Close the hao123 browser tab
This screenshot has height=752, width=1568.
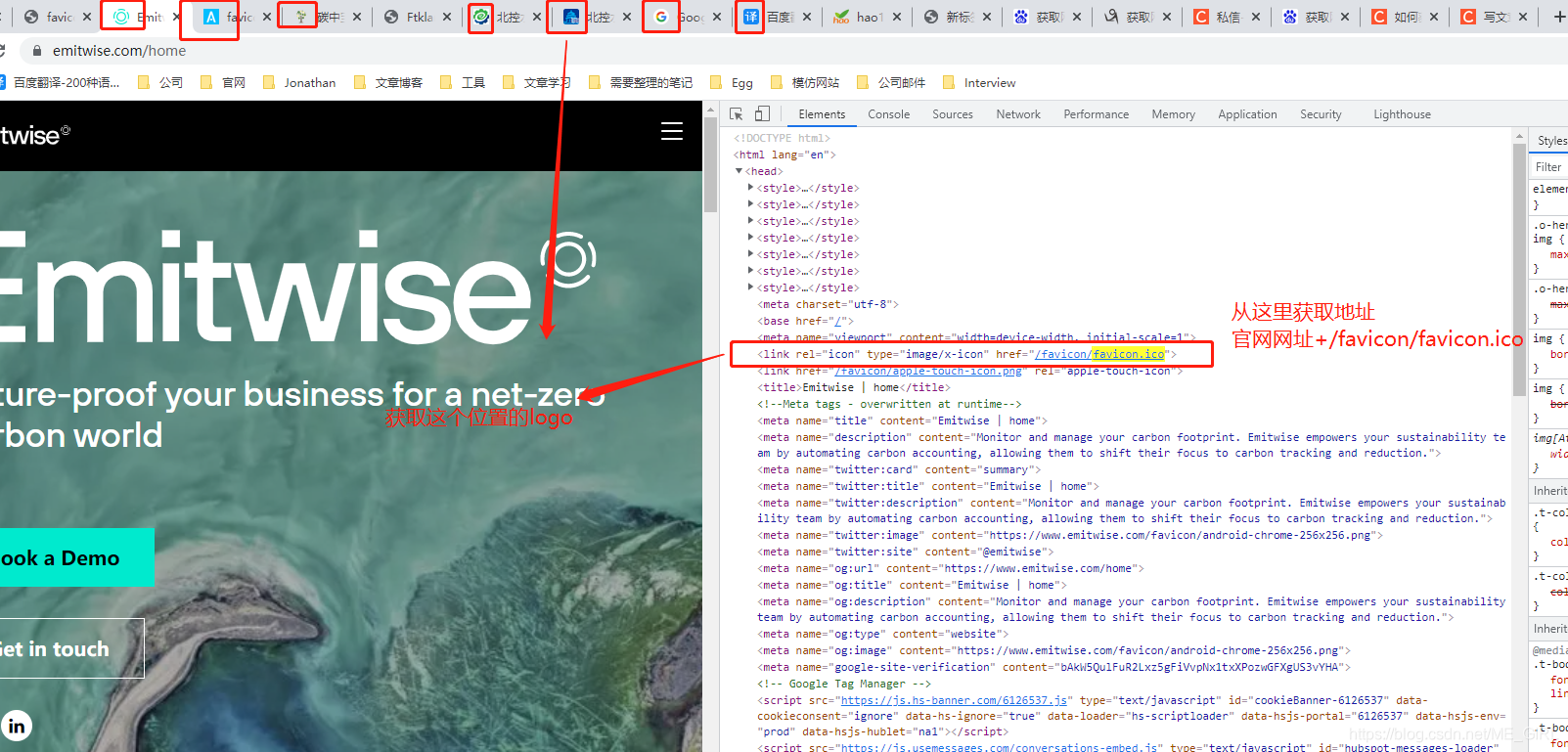click(x=897, y=17)
